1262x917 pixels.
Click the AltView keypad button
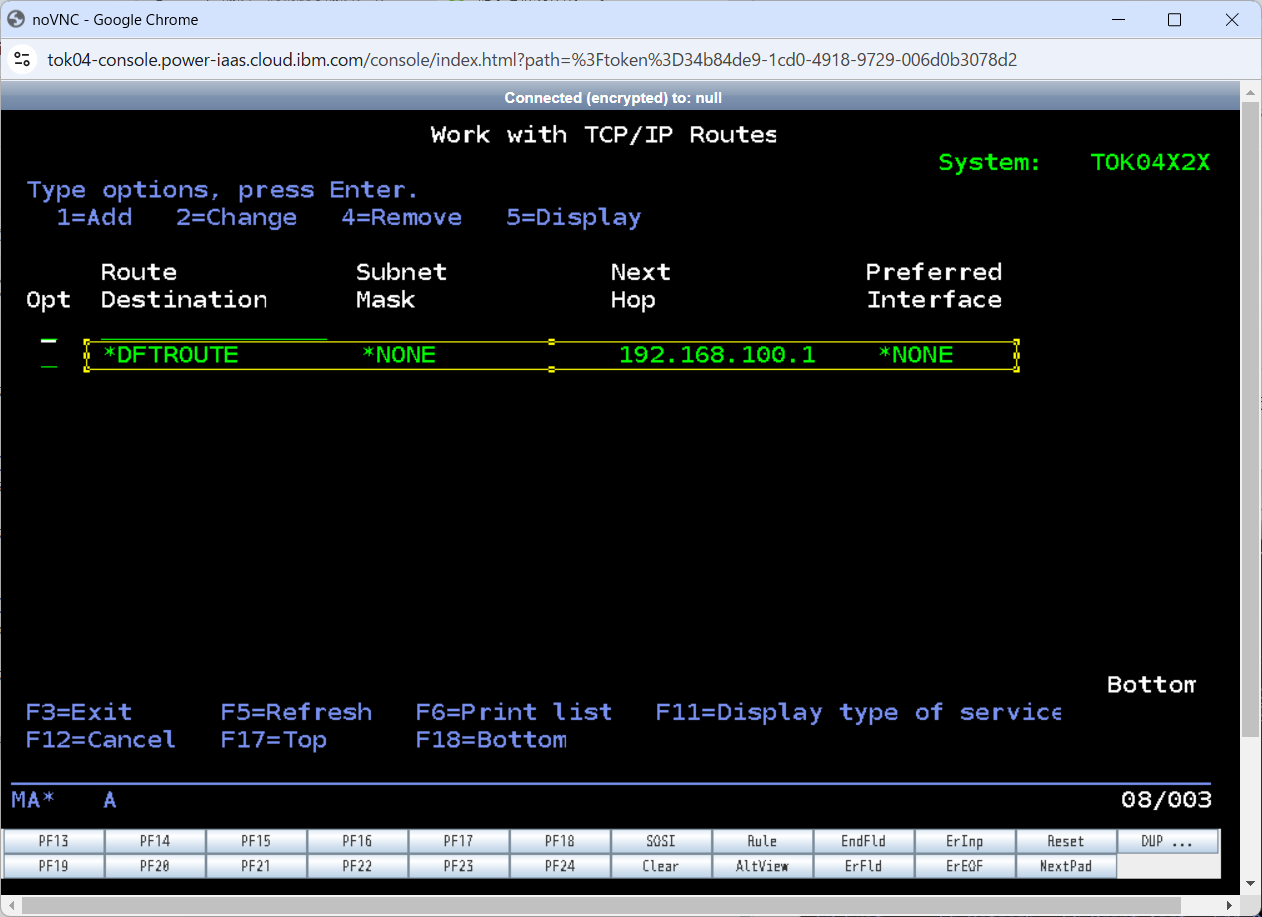762,866
